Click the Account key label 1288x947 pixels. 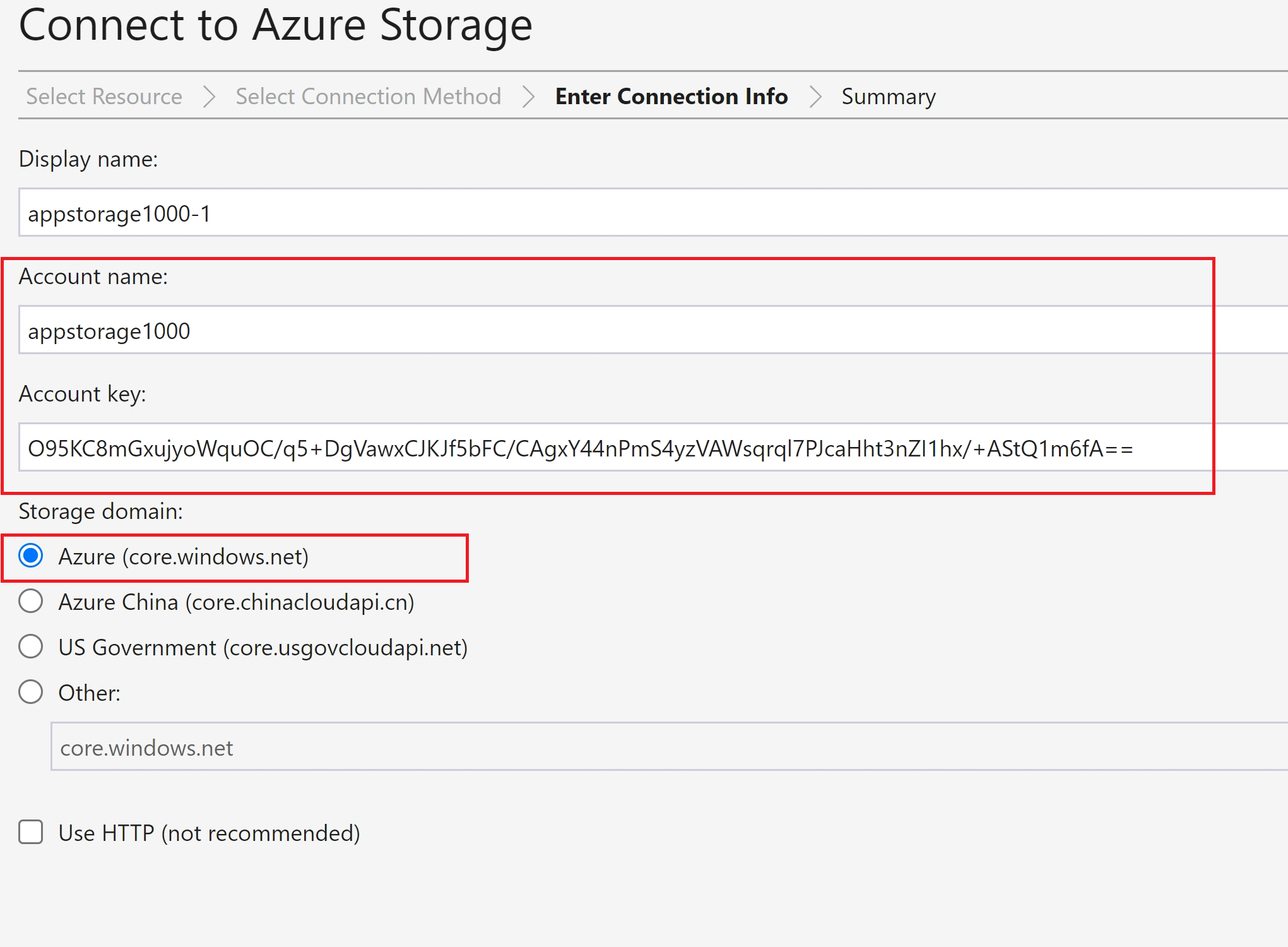[x=83, y=394]
